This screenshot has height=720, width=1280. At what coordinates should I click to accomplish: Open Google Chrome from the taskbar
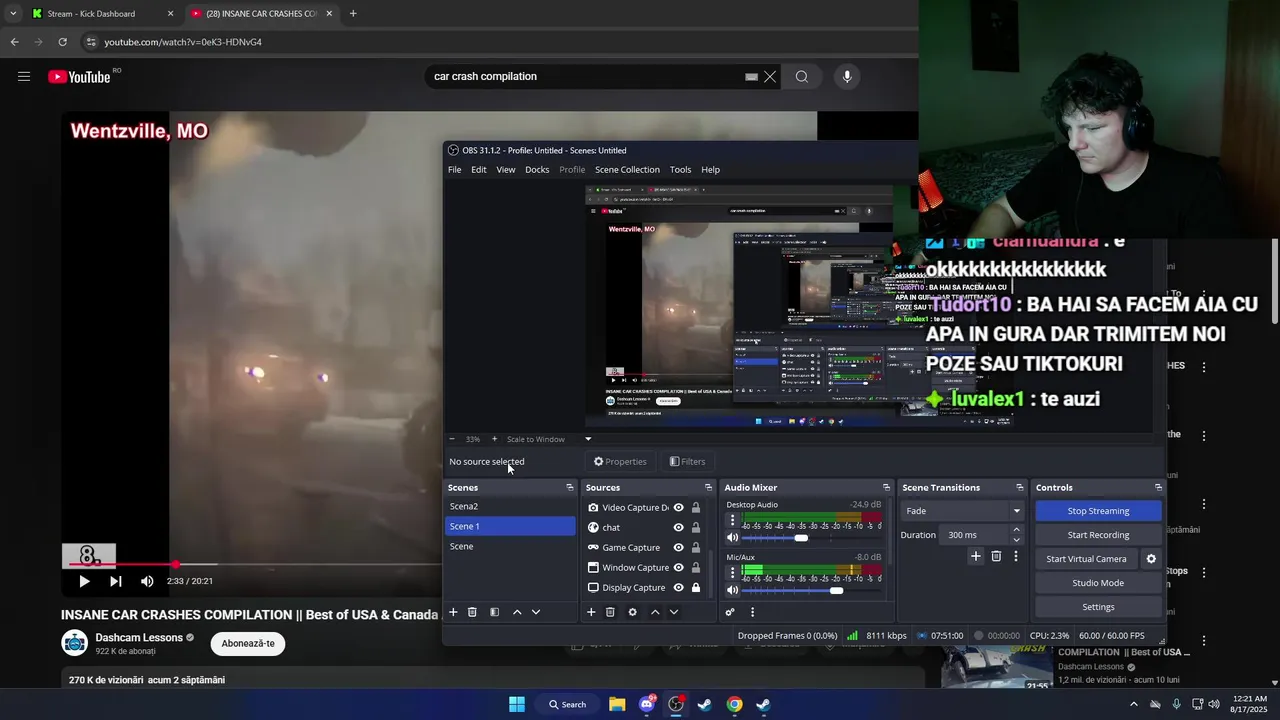734,704
